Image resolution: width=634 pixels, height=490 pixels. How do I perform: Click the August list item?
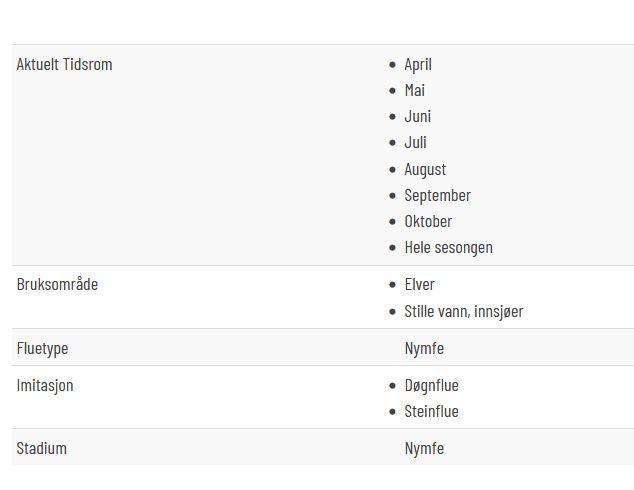point(425,169)
